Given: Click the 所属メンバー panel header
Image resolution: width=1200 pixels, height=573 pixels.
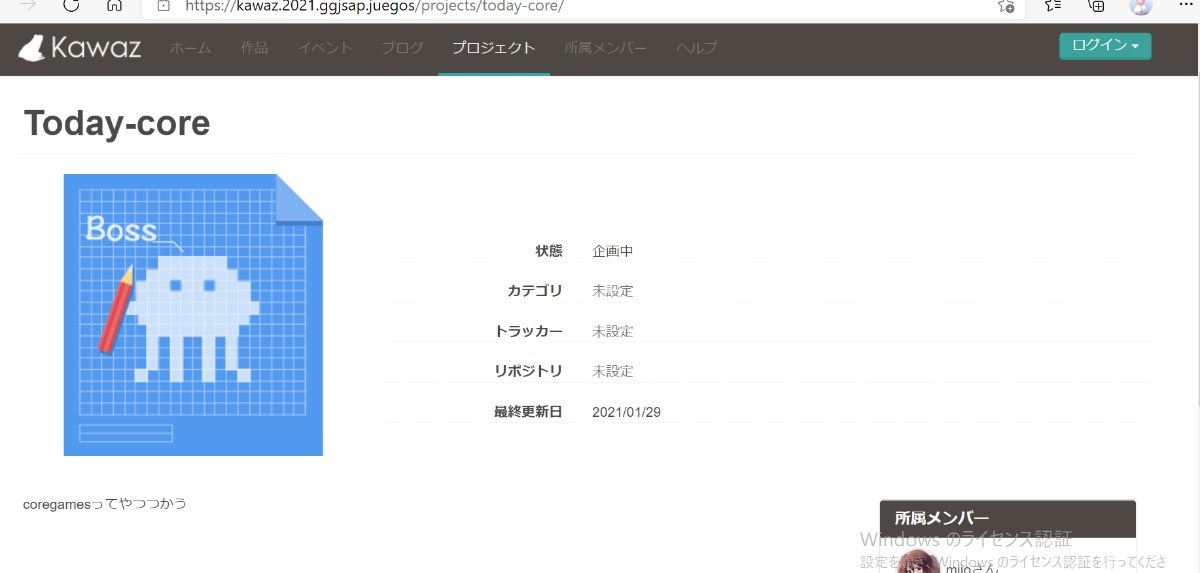Looking at the screenshot, I should click(1008, 518).
